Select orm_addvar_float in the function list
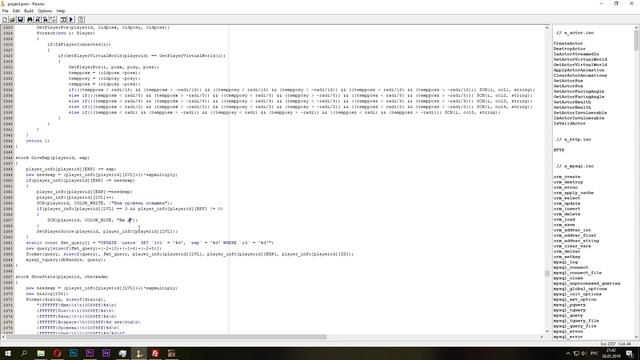The width and height of the screenshot is (640, 360). (x=575, y=236)
